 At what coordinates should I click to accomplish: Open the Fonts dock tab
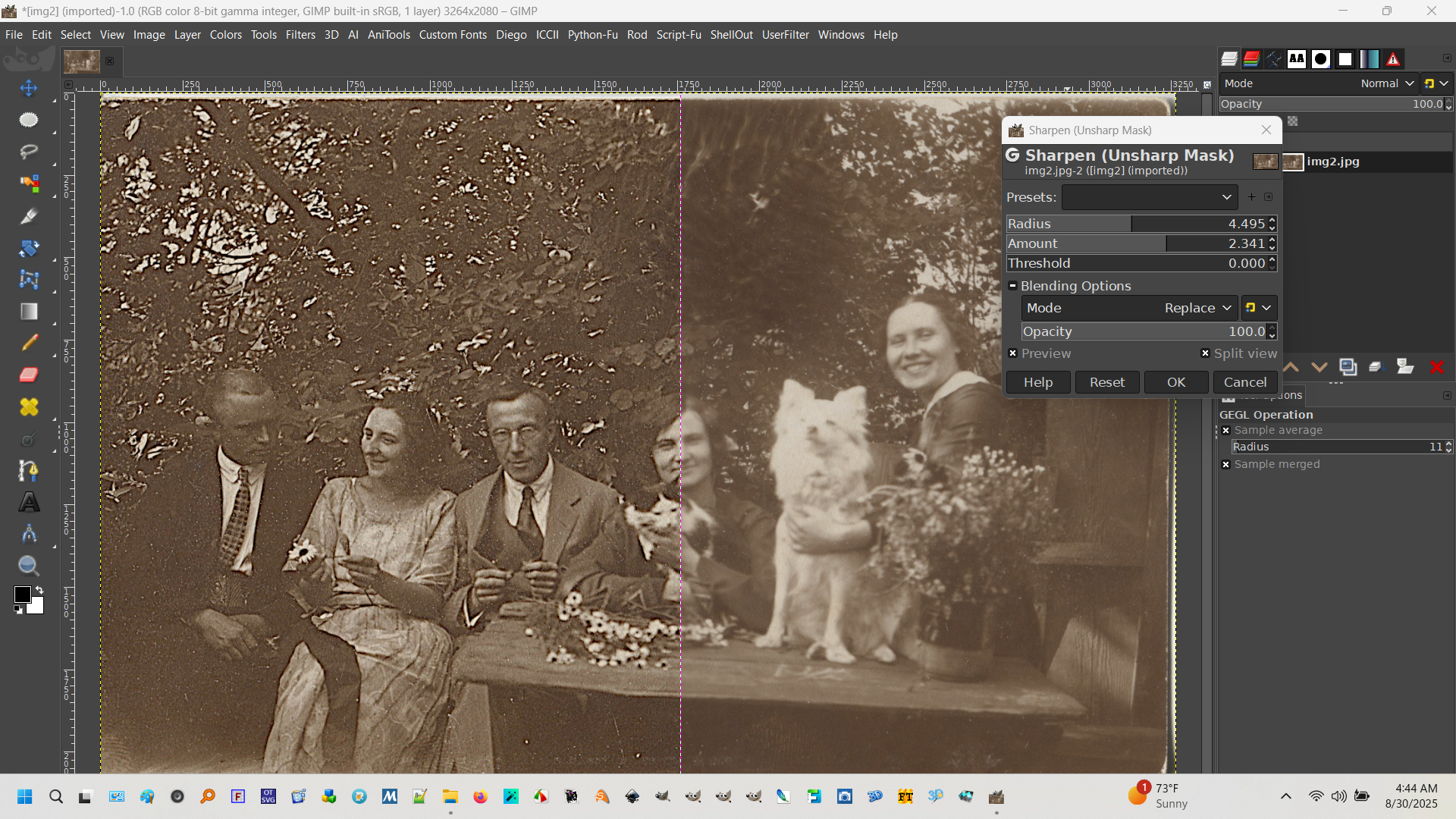(1297, 58)
